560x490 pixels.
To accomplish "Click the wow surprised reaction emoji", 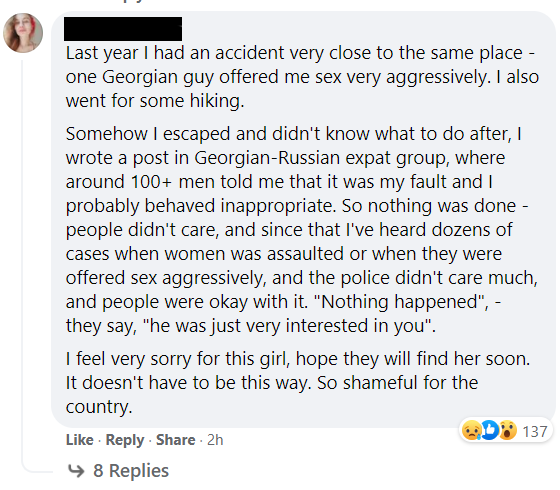I will 508,431.
